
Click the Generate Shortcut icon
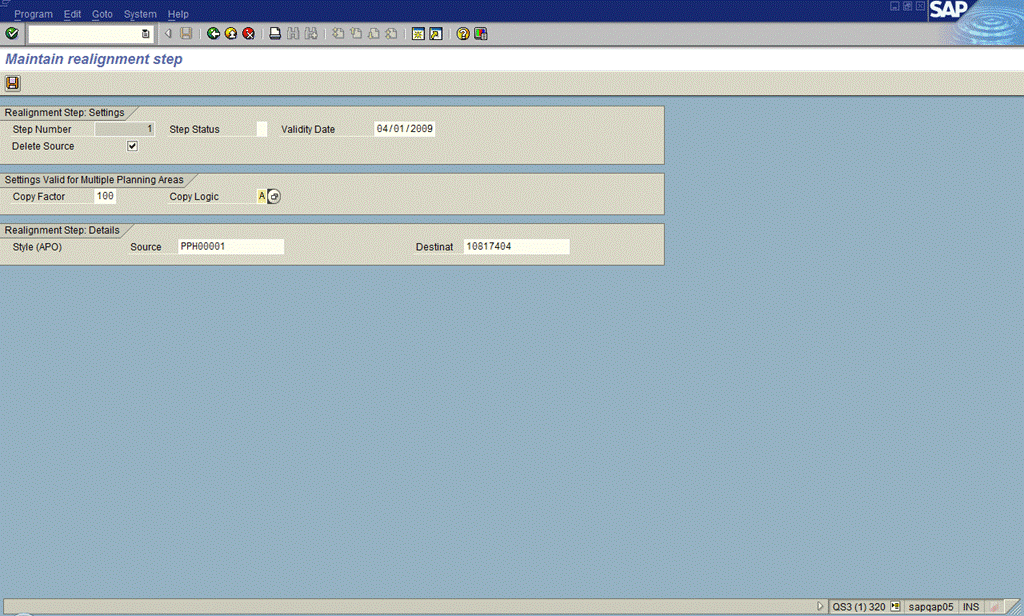click(436, 33)
